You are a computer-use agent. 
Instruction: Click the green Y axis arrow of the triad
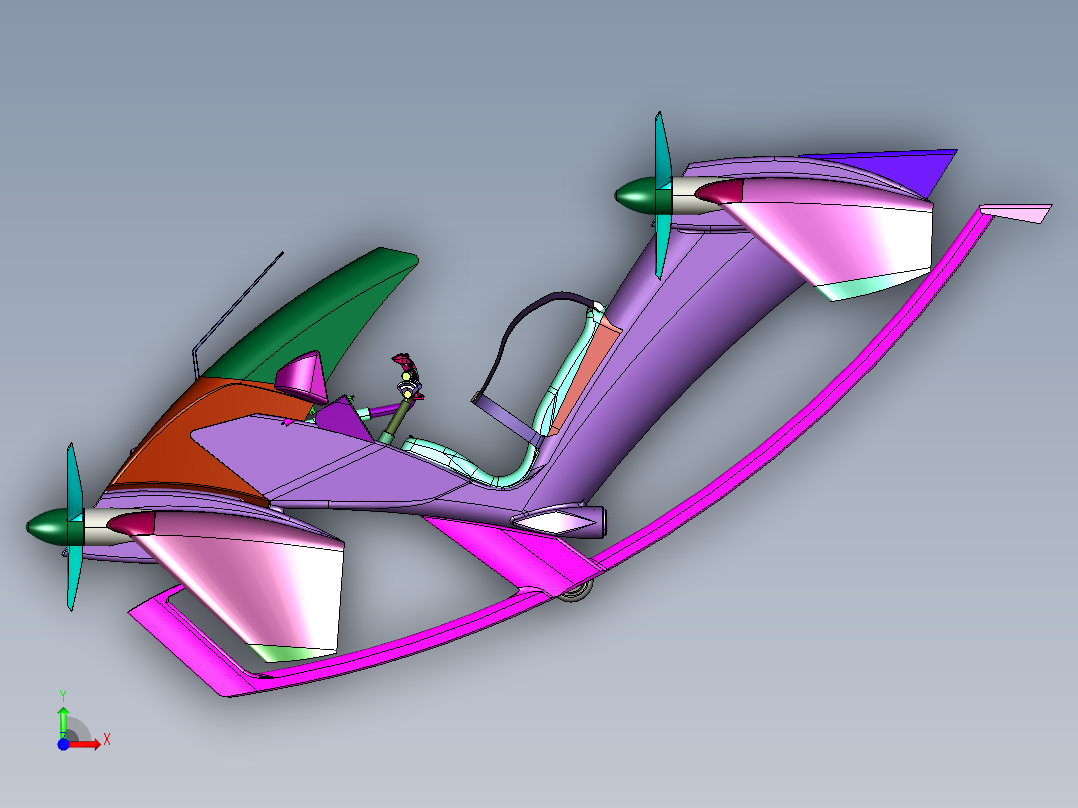pyautogui.click(x=63, y=721)
